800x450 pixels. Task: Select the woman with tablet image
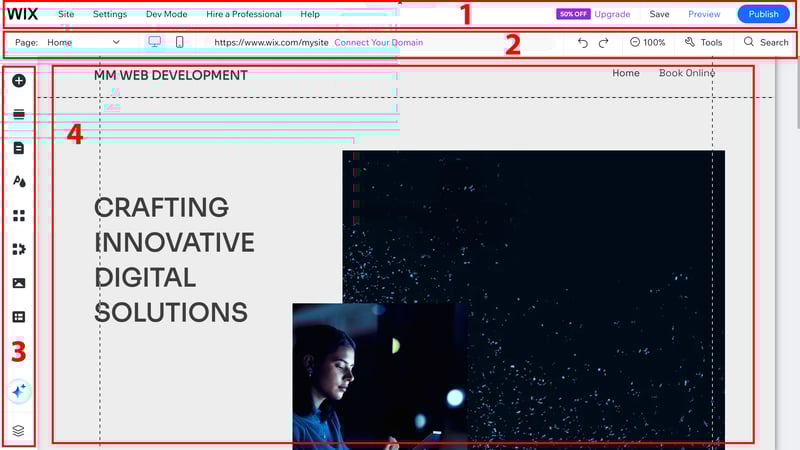pos(380,377)
